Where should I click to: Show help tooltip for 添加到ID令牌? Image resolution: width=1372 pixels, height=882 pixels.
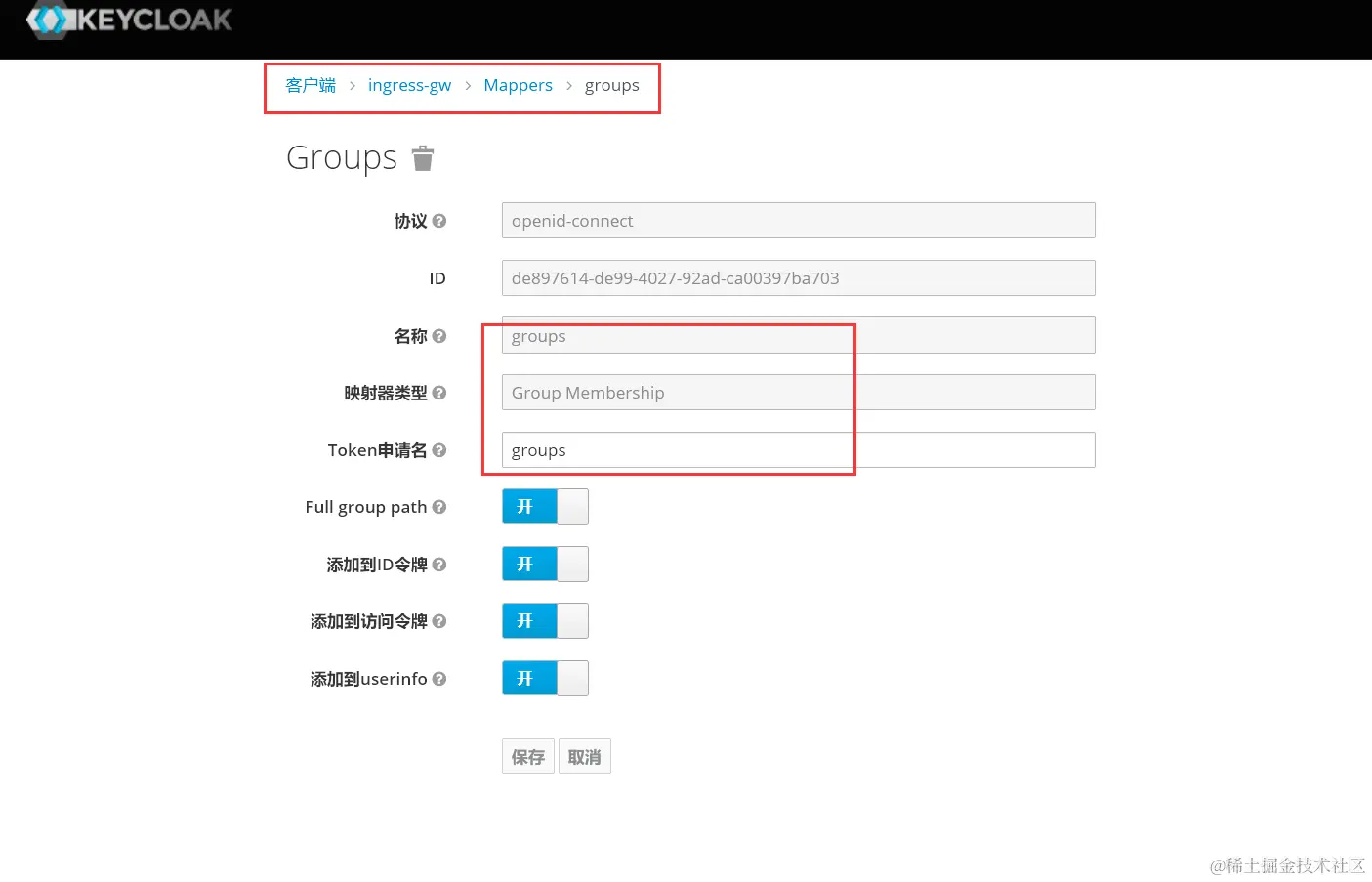(x=439, y=565)
